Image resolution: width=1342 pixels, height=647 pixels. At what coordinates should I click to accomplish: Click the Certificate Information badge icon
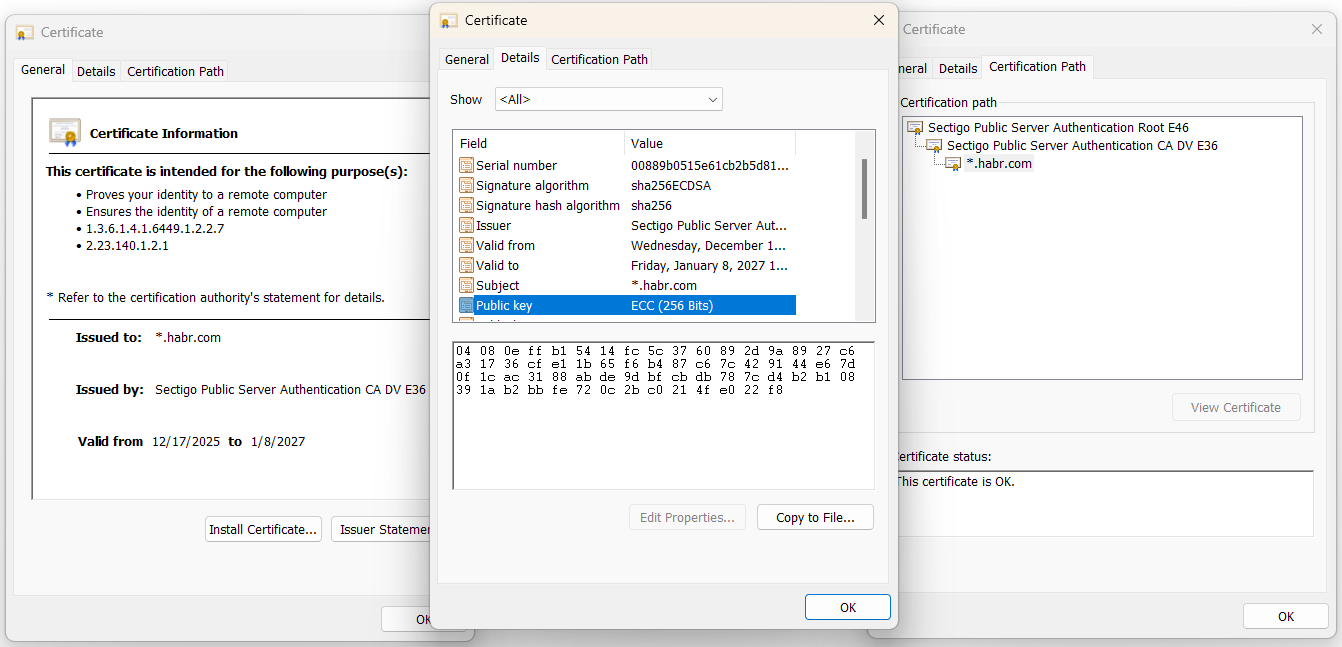[65, 132]
